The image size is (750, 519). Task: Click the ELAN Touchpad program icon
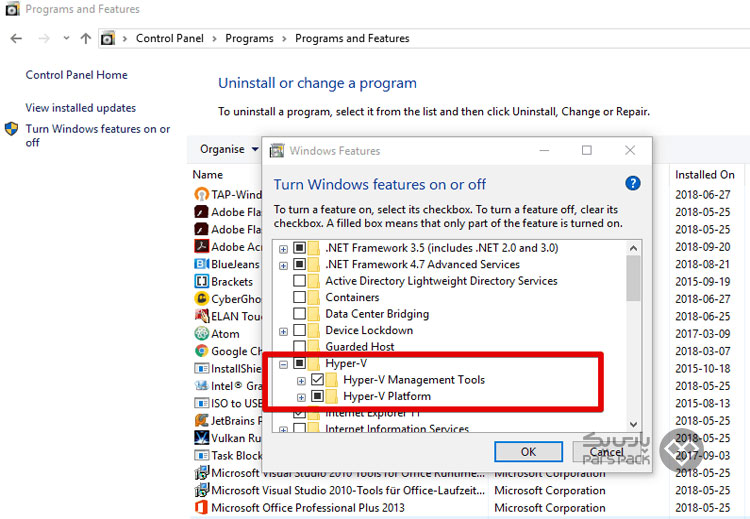[x=201, y=316]
